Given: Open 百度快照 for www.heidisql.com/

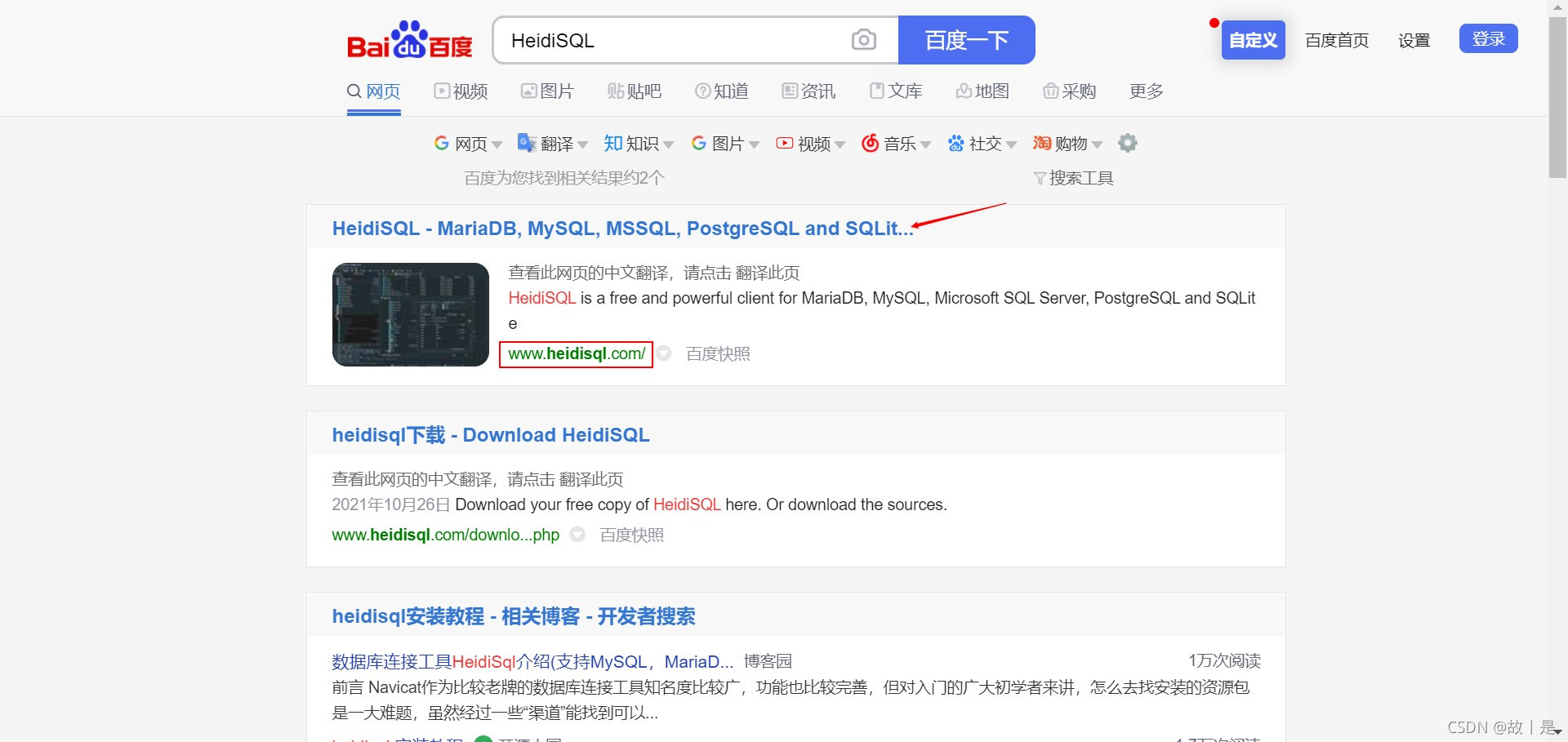Looking at the screenshot, I should coord(718,353).
